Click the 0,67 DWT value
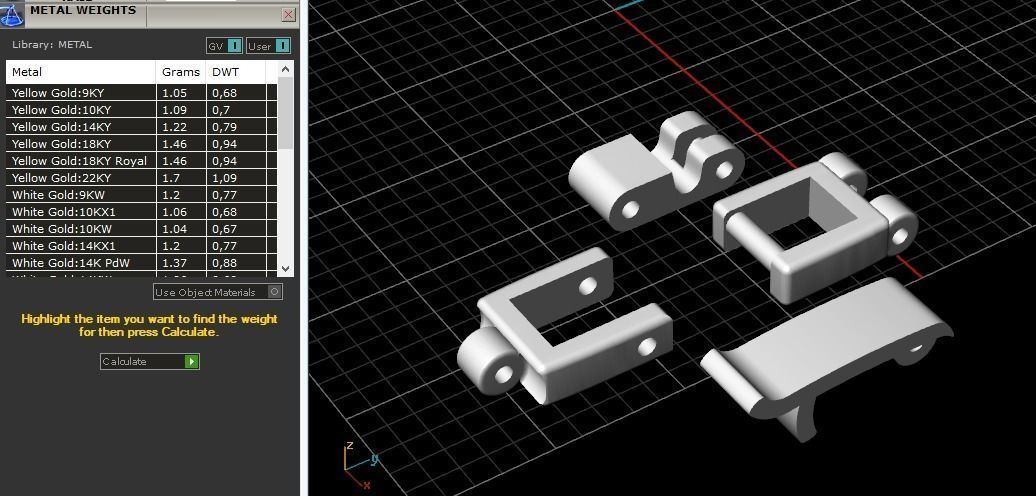 [x=224, y=229]
